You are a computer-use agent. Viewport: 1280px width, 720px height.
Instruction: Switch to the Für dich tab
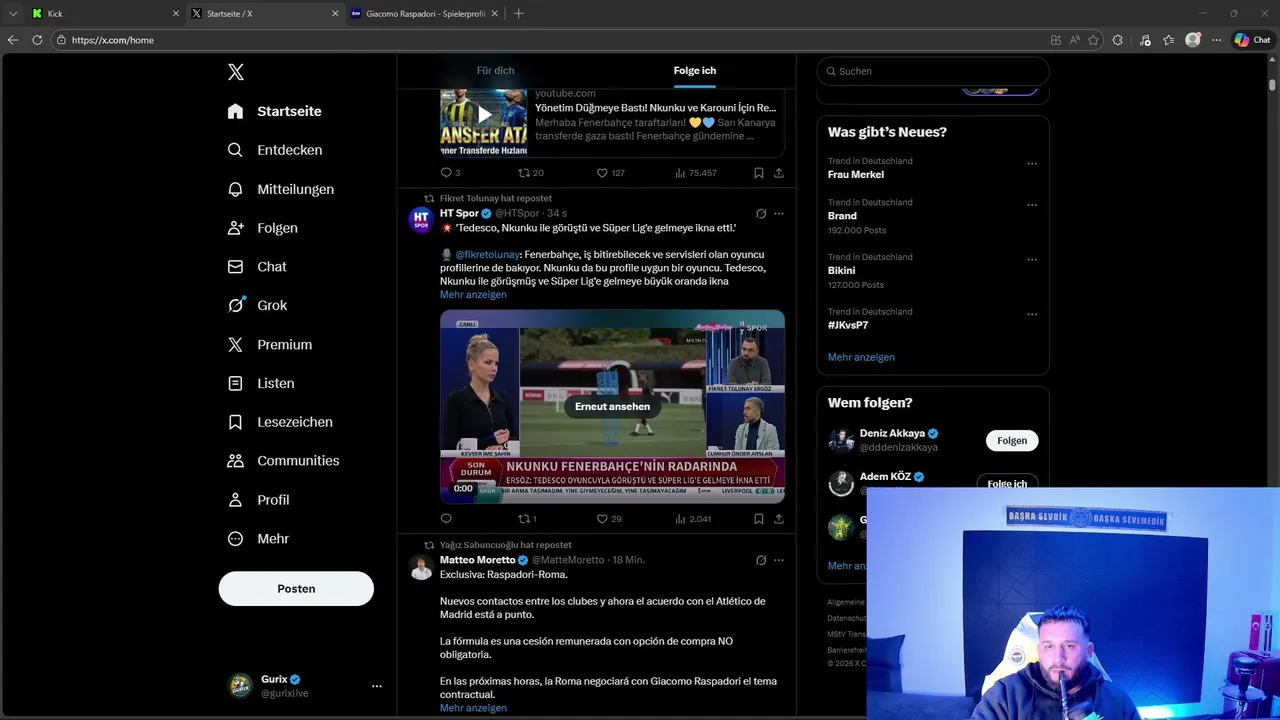click(x=496, y=71)
